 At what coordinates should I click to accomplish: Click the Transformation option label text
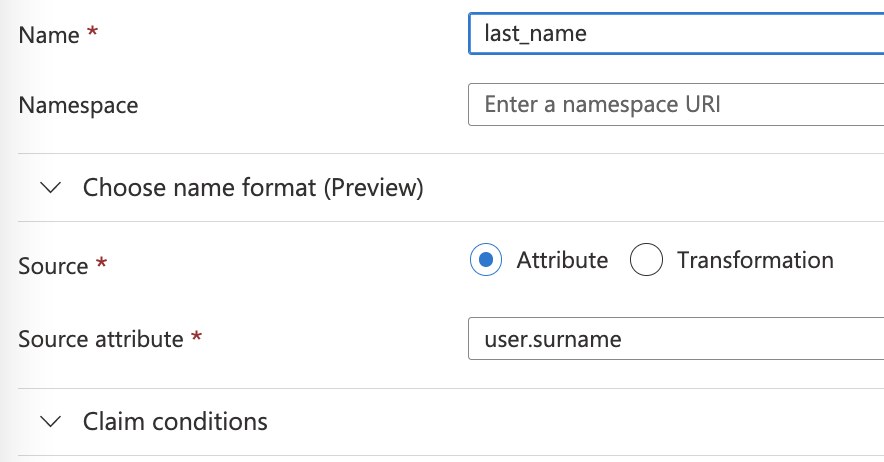[755, 261]
